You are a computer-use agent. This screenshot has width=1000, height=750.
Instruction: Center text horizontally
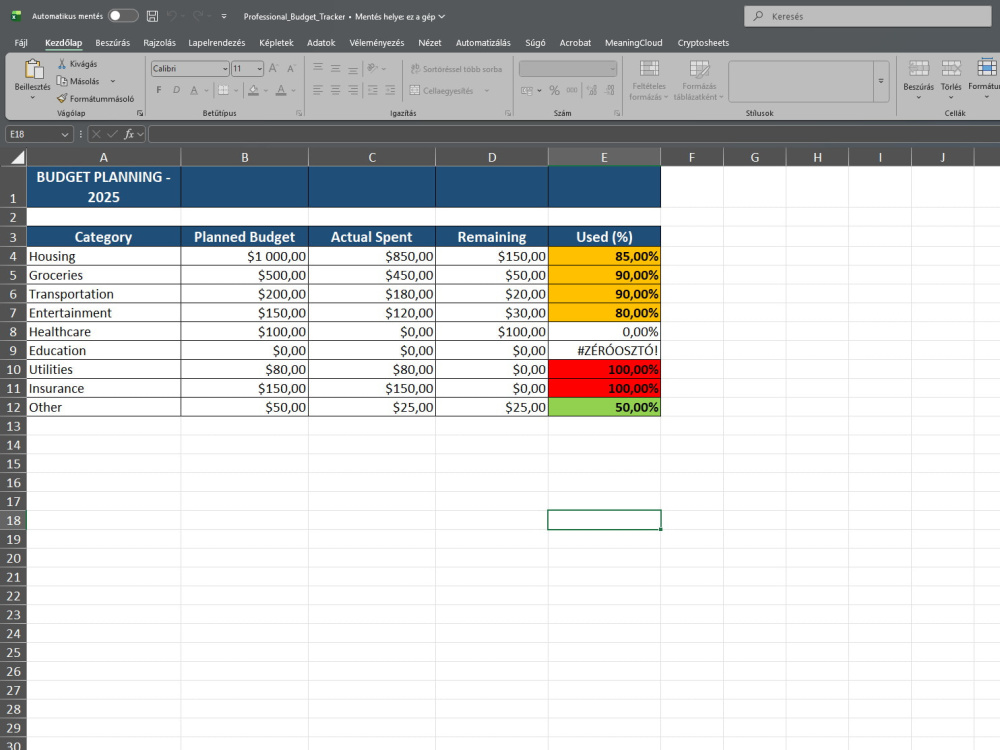click(335, 90)
